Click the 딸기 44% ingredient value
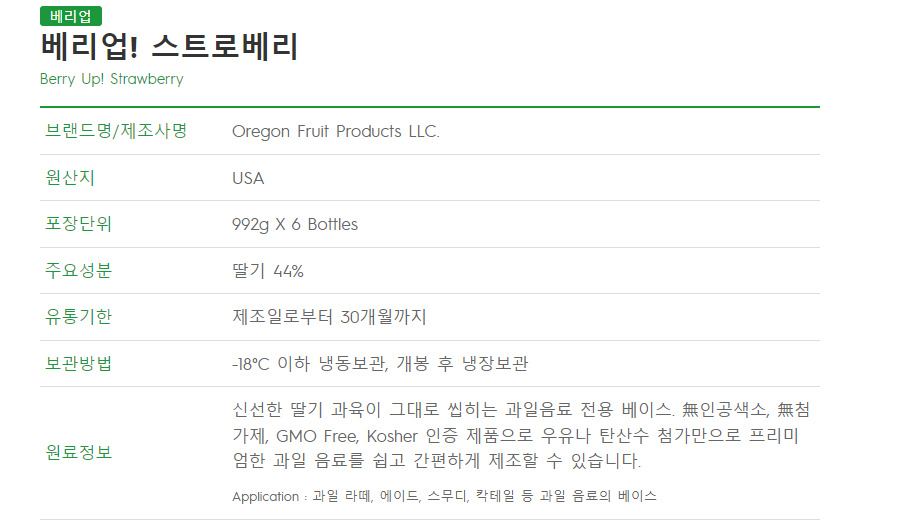 267,271
